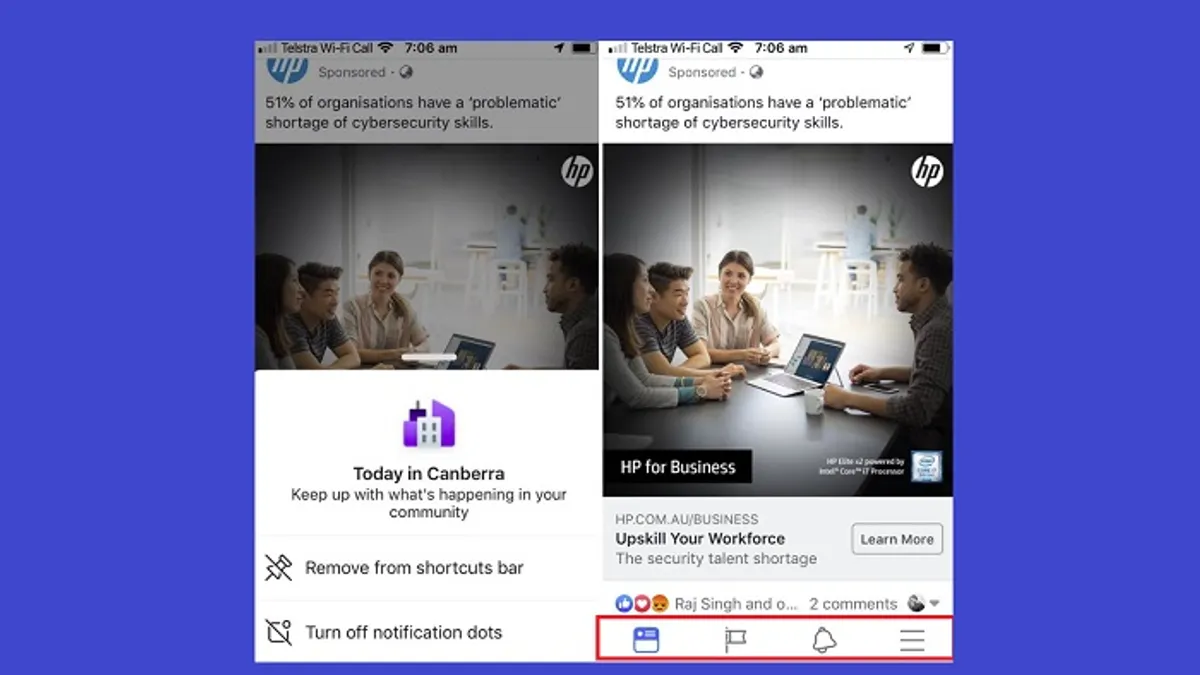
Task: Tap the bottom sheet drag handle
Action: (429, 357)
